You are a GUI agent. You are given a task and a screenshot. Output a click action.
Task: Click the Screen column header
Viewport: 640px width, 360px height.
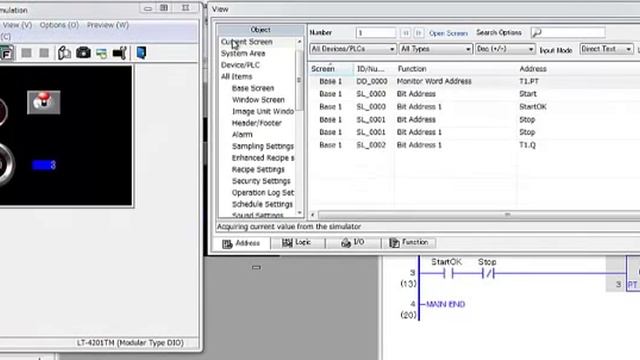pos(331,69)
